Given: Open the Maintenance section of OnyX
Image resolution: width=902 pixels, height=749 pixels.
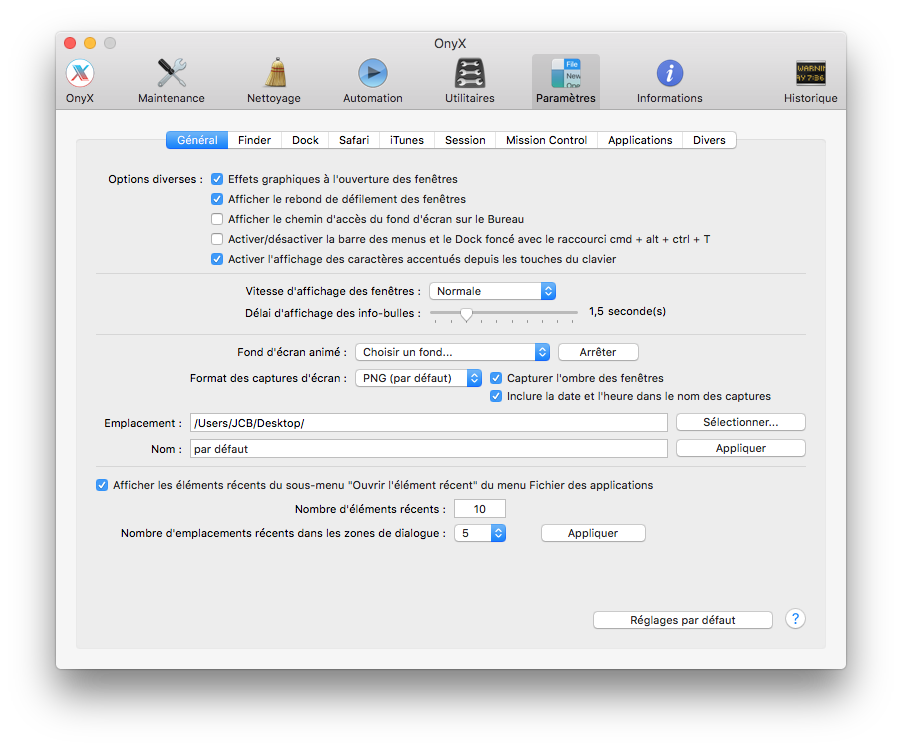Looking at the screenshot, I should coord(170,80).
